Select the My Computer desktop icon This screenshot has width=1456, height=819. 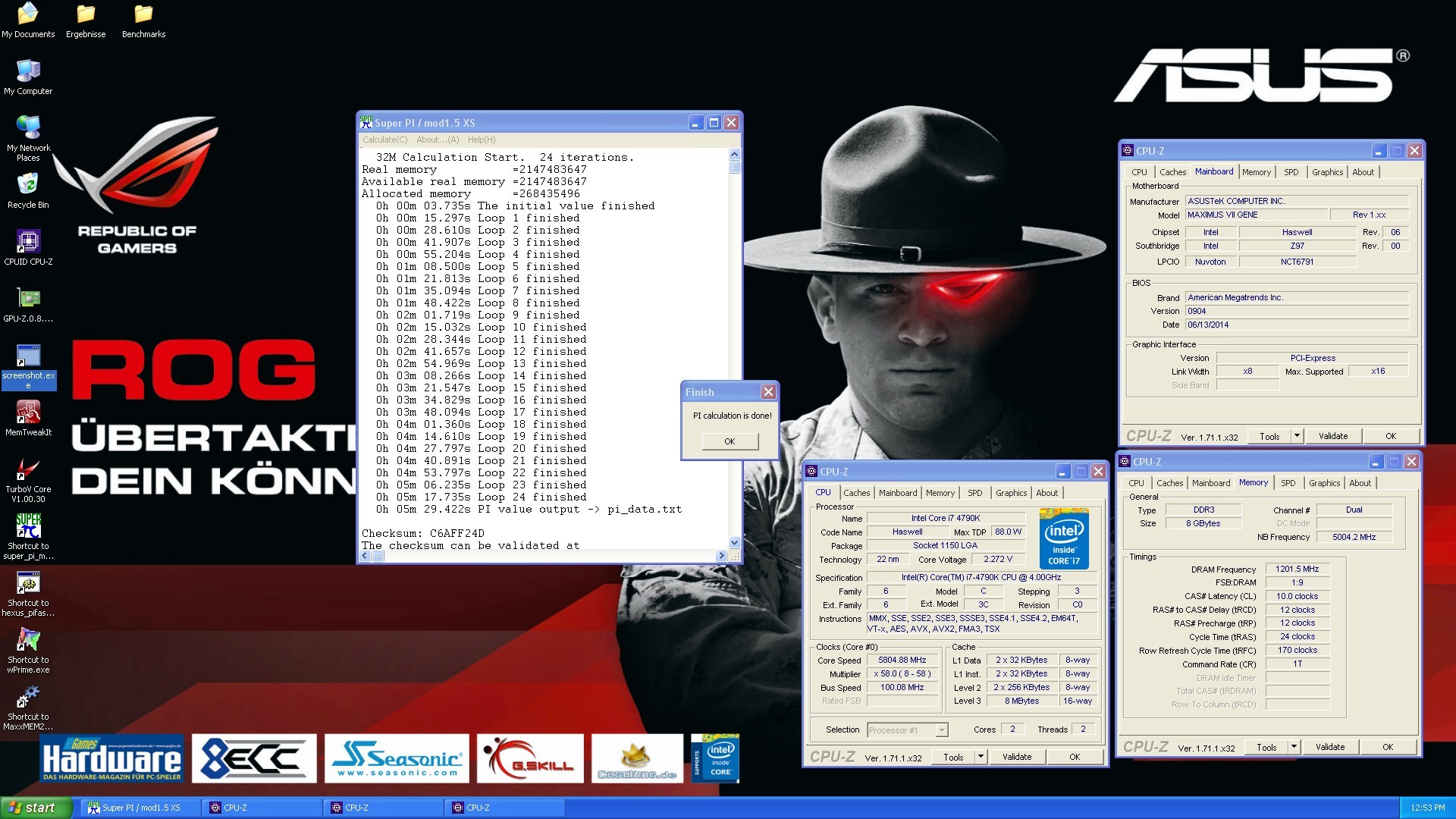pos(28,77)
